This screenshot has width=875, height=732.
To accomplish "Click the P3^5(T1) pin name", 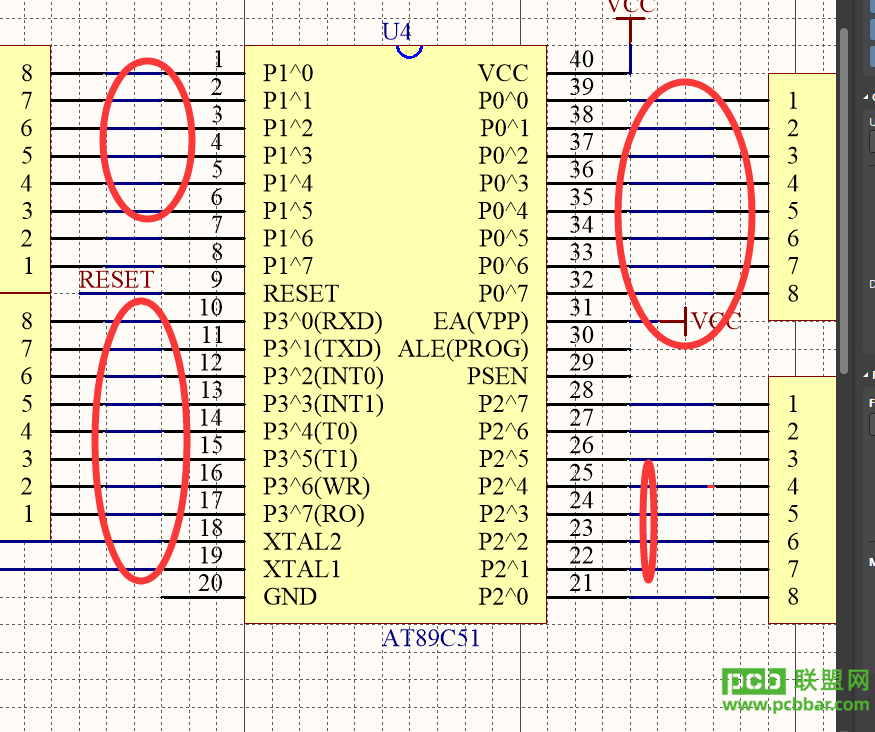I will (310, 459).
